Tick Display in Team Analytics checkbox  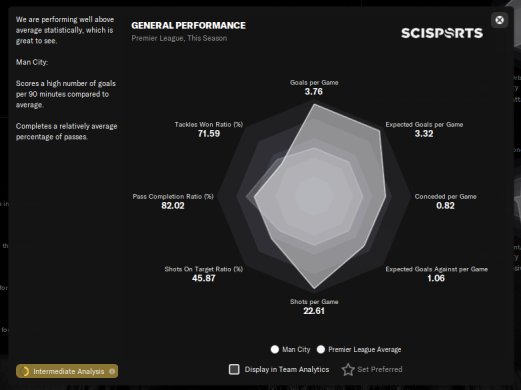[234, 369]
